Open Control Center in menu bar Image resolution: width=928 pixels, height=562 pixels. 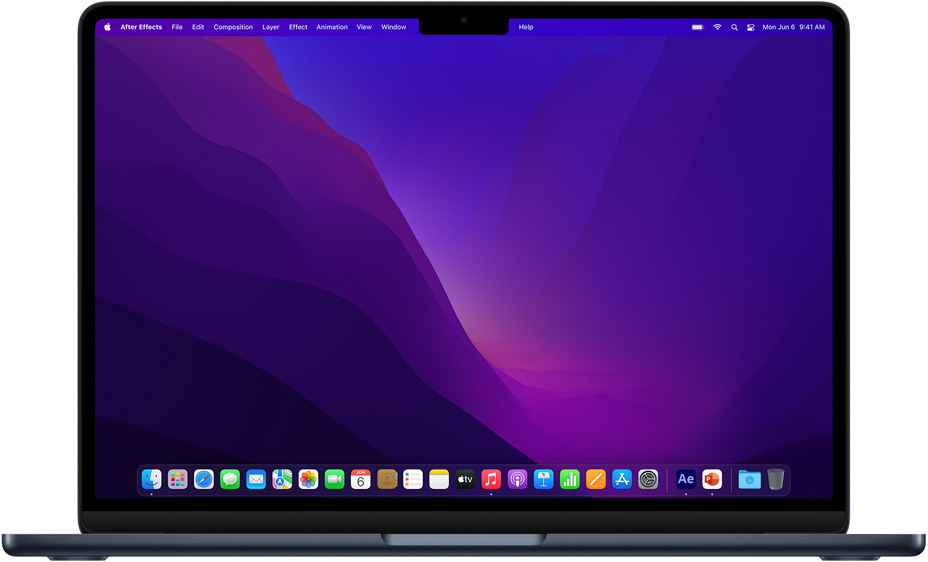[750, 27]
